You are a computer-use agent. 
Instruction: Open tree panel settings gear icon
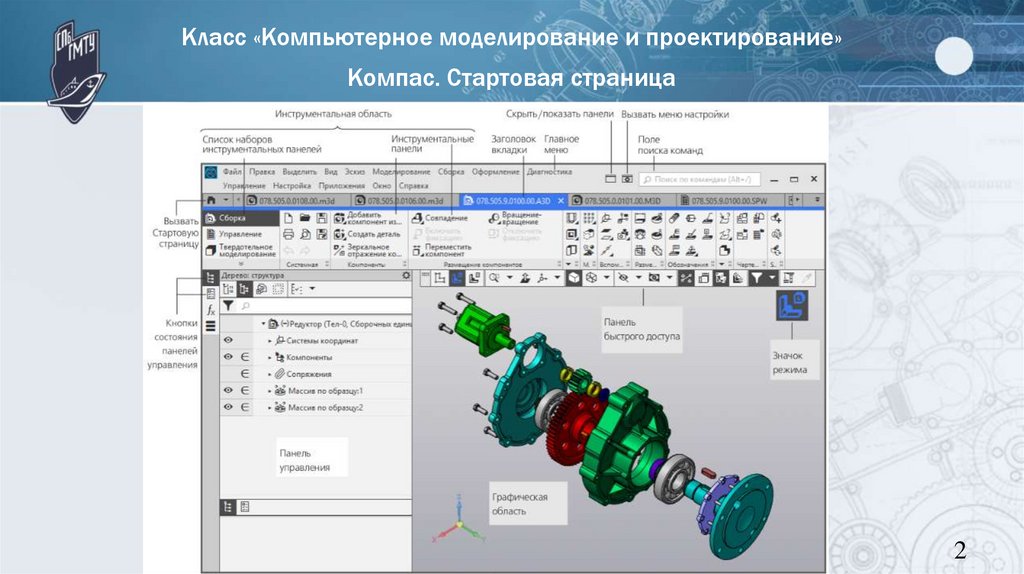click(406, 276)
